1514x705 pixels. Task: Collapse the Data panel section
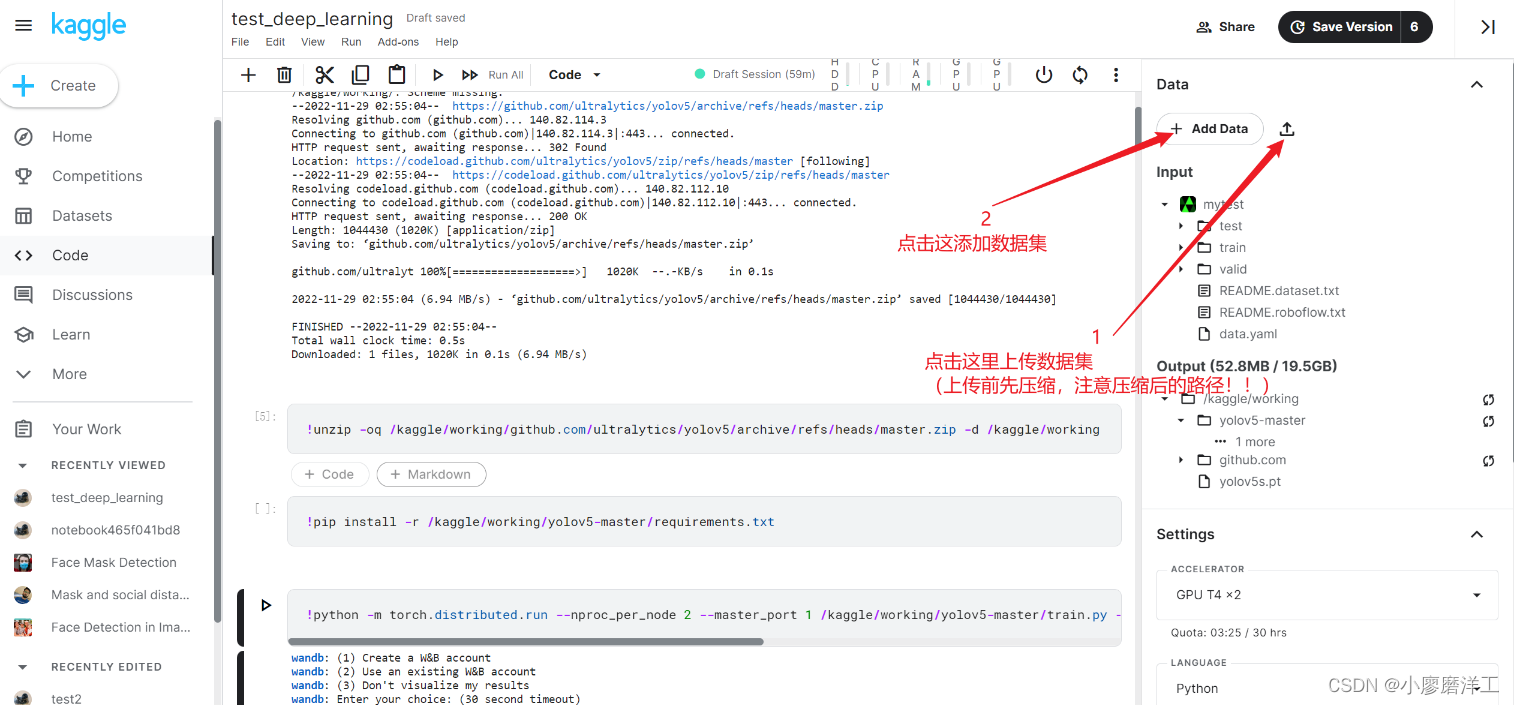pos(1477,85)
